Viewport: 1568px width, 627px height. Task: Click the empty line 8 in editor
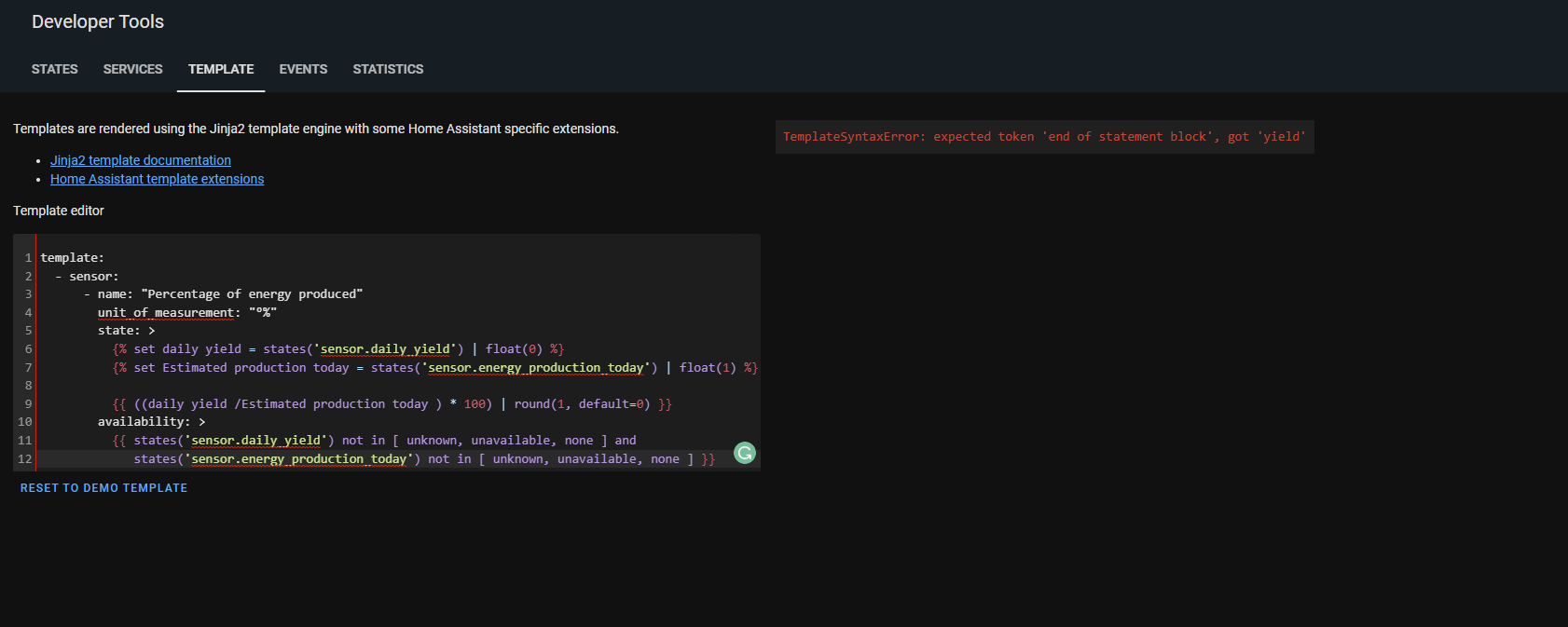[x=280, y=386]
